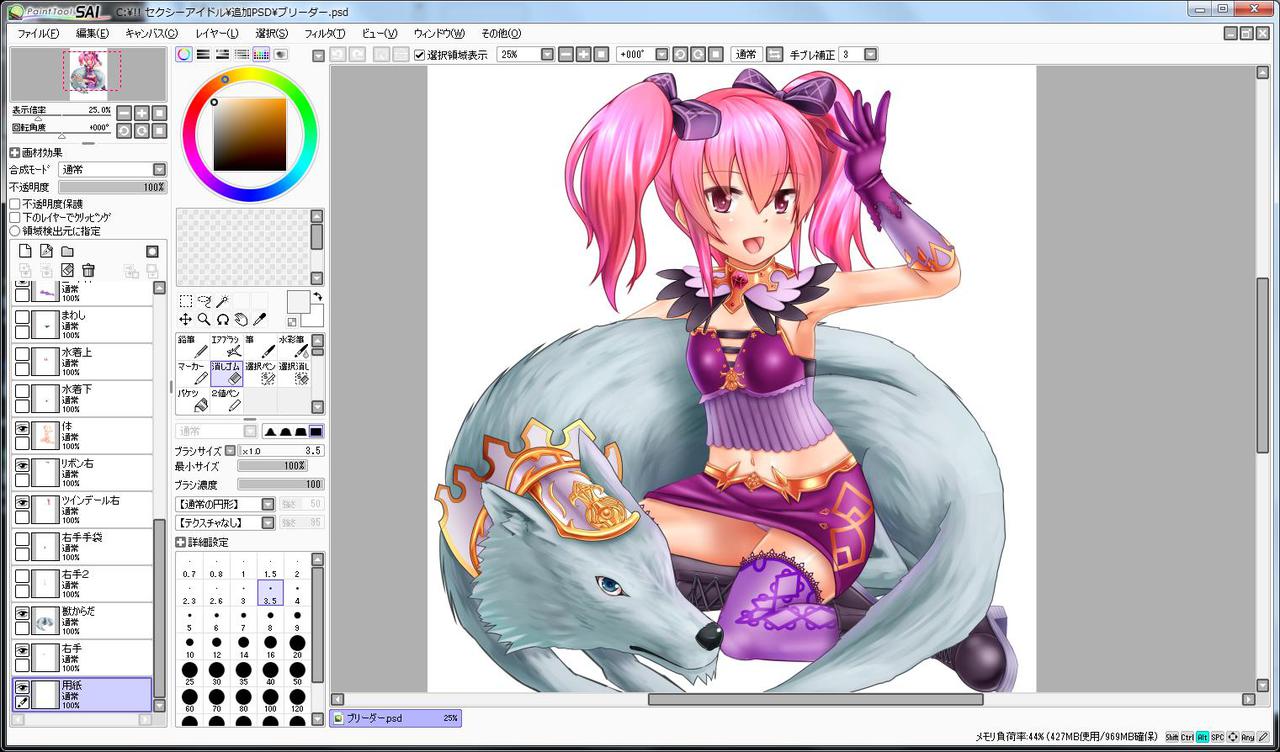The height and width of the screenshot is (752, 1280).
Task: Select the 2値ペン binary pen tool
Action: point(226,400)
